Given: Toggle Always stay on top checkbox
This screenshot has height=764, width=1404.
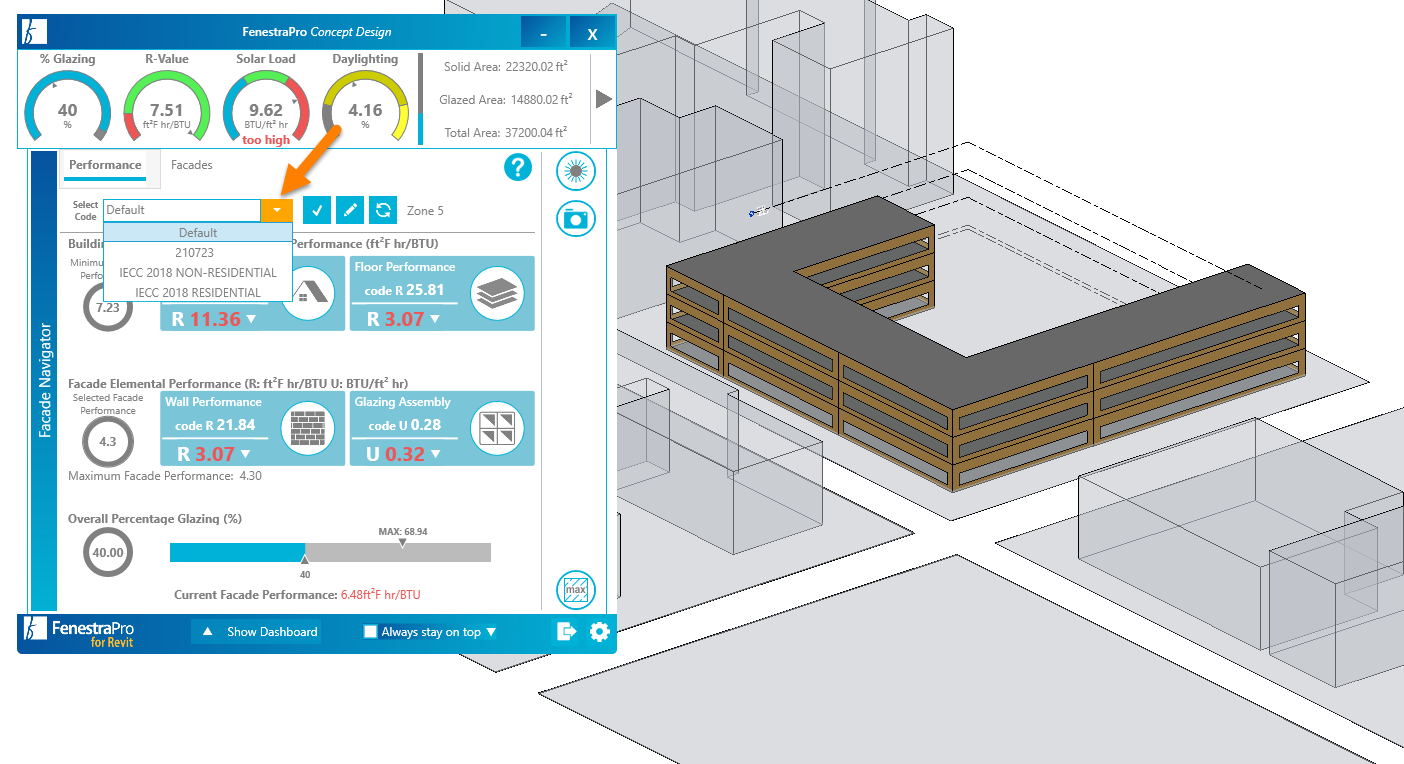Looking at the screenshot, I should point(370,632).
